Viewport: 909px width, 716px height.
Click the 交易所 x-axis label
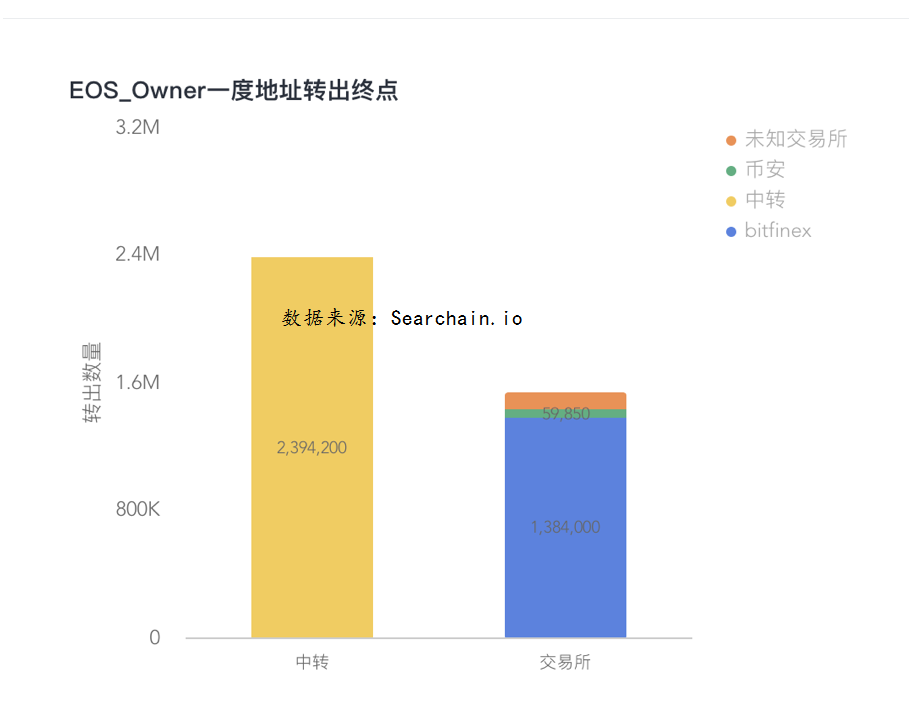click(565, 662)
